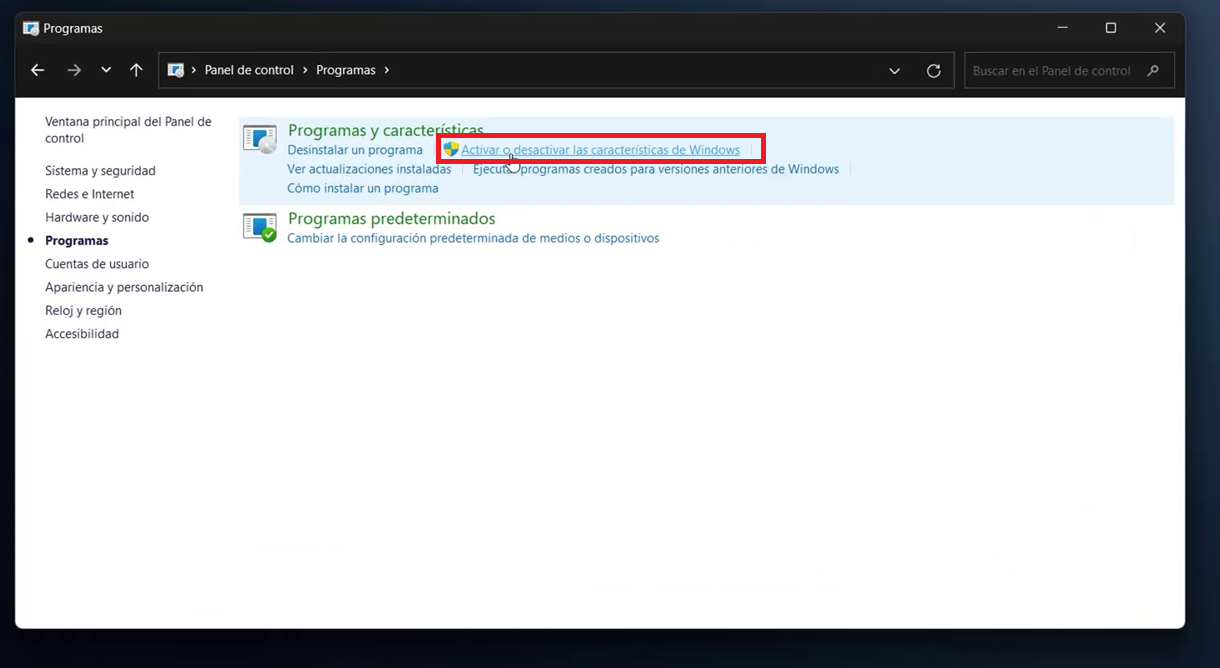
Task: Open Programas y características heading
Action: coord(386,130)
